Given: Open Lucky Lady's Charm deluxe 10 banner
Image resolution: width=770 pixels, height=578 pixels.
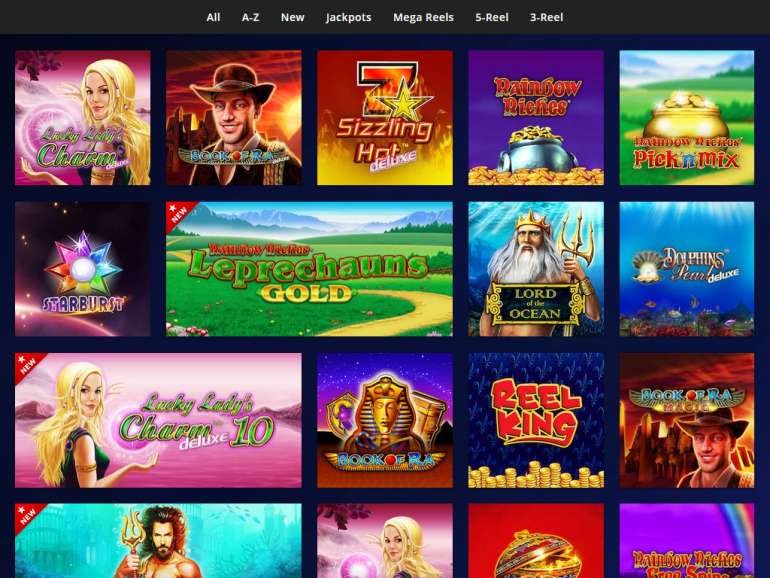Looking at the screenshot, I should (x=158, y=420).
